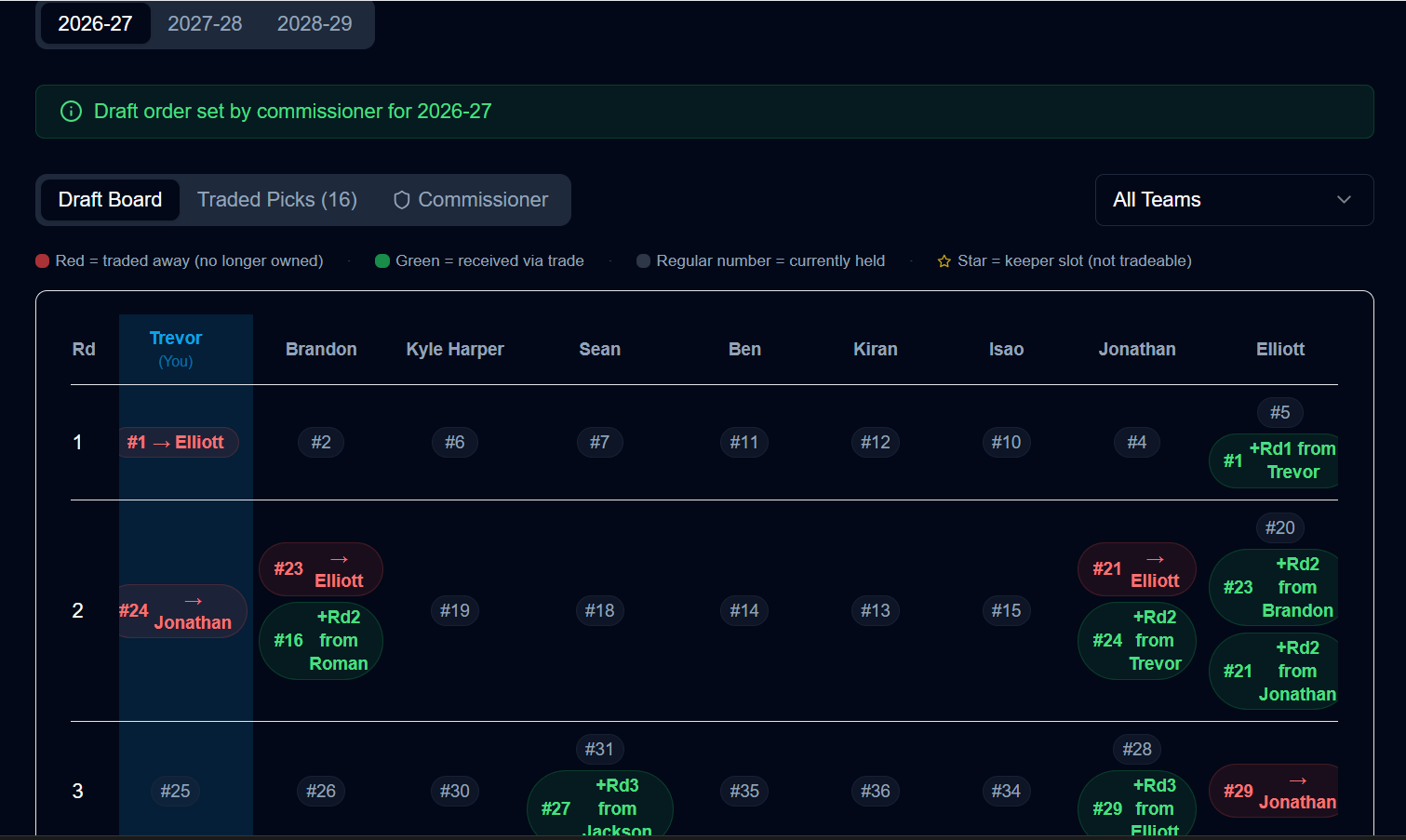
Task: Click the Kiran column header
Action: coord(876,349)
